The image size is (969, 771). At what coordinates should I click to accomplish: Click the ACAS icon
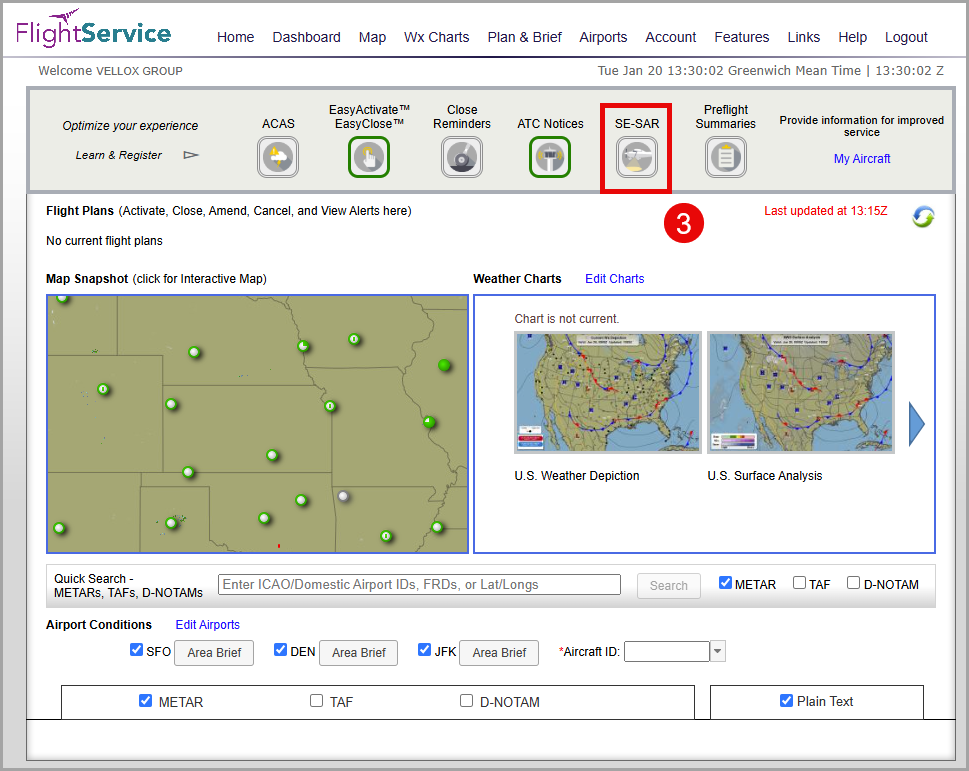click(x=278, y=158)
